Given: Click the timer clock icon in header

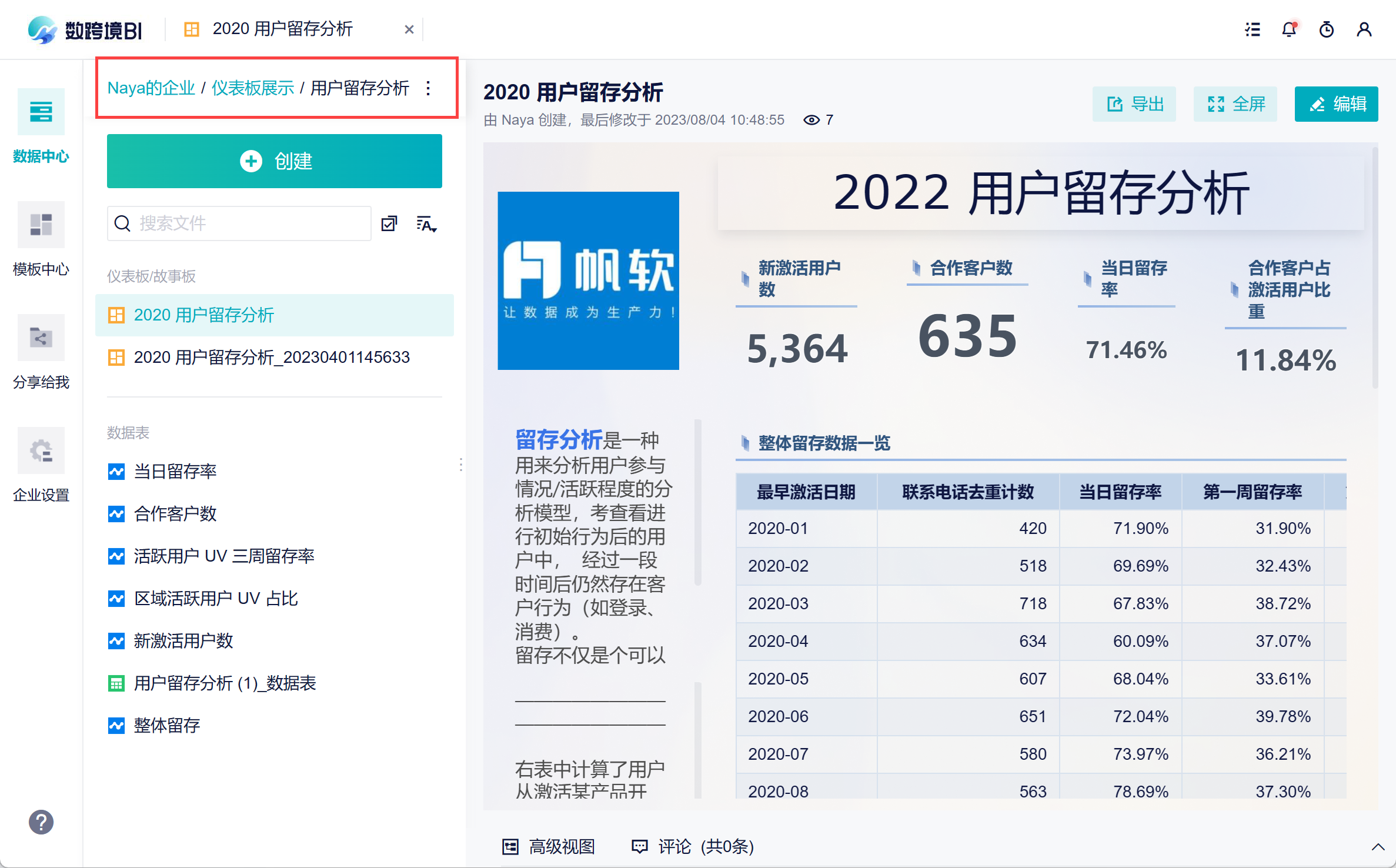Looking at the screenshot, I should pyautogui.click(x=1327, y=29).
